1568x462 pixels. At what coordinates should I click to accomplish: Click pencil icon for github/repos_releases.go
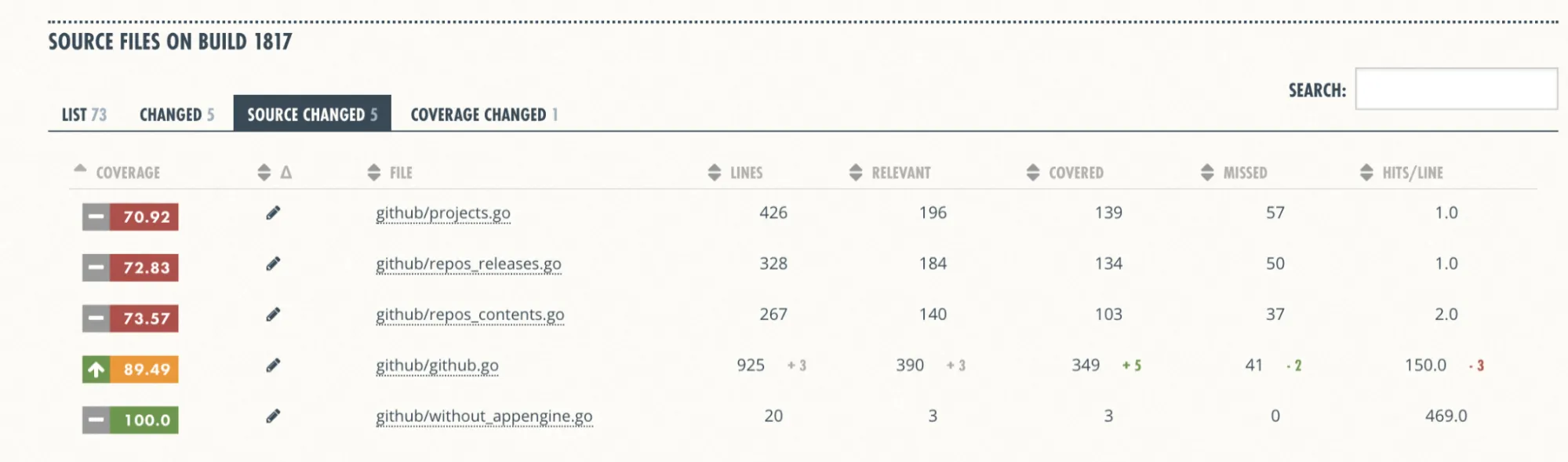pyautogui.click(x=273, y=264)
